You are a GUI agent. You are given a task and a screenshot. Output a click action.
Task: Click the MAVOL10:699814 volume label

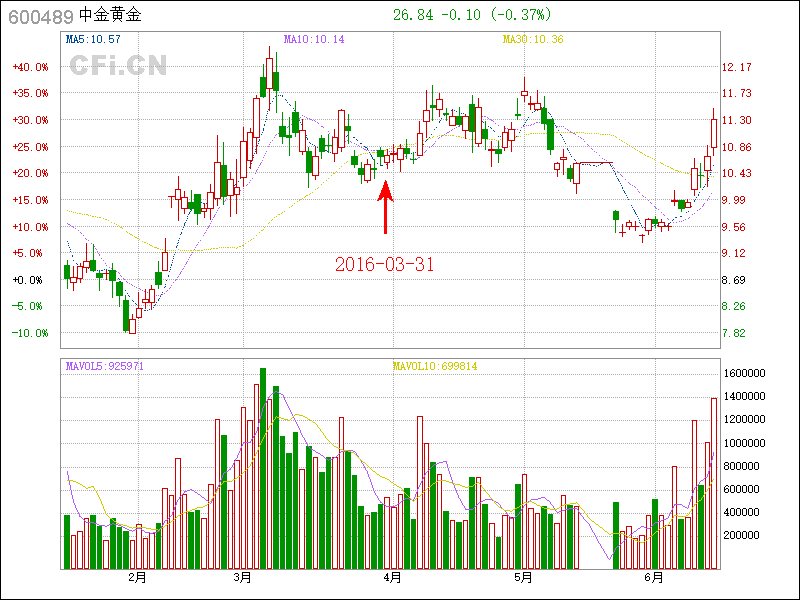(435, 366)
